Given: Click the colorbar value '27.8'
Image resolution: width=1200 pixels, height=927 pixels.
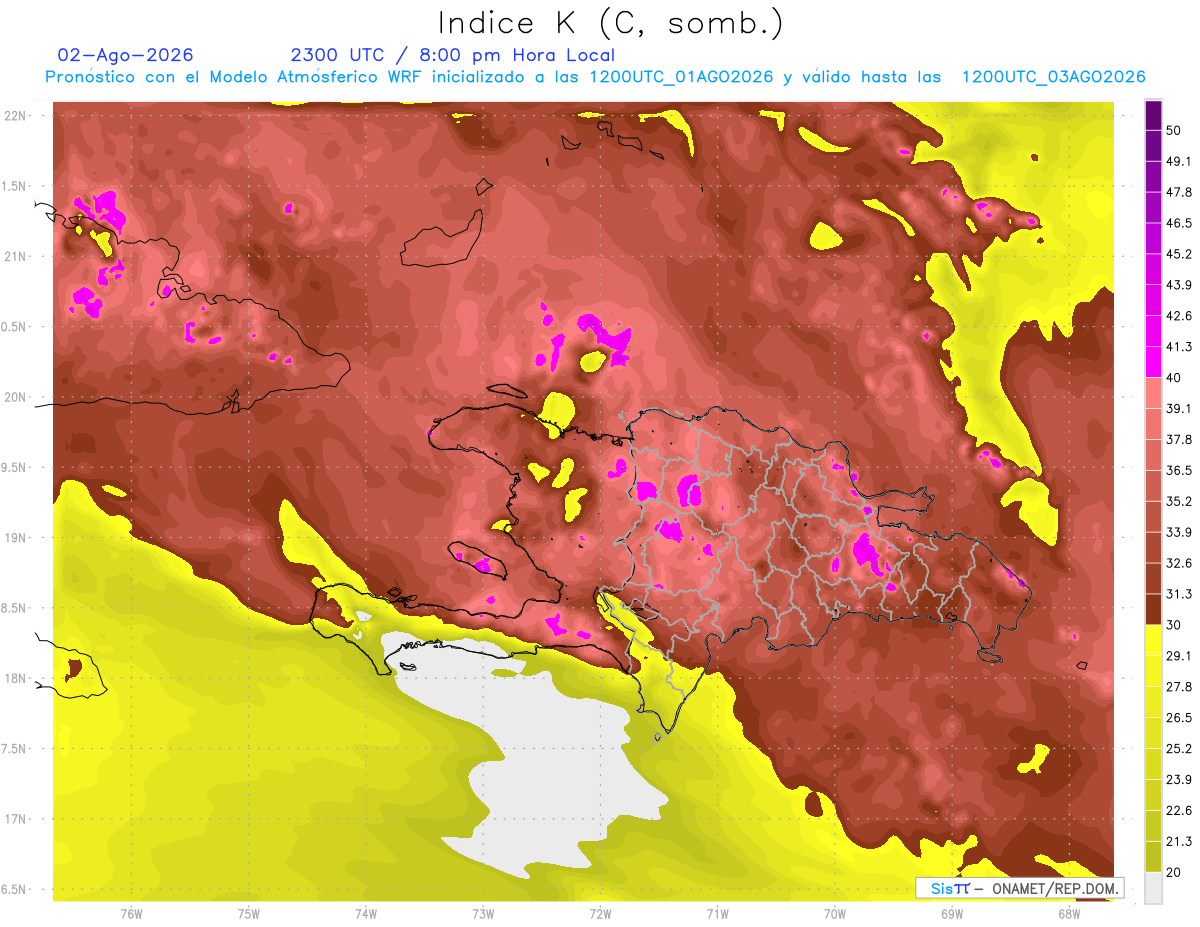Looking at the screenshot, I should point(1178,687).
